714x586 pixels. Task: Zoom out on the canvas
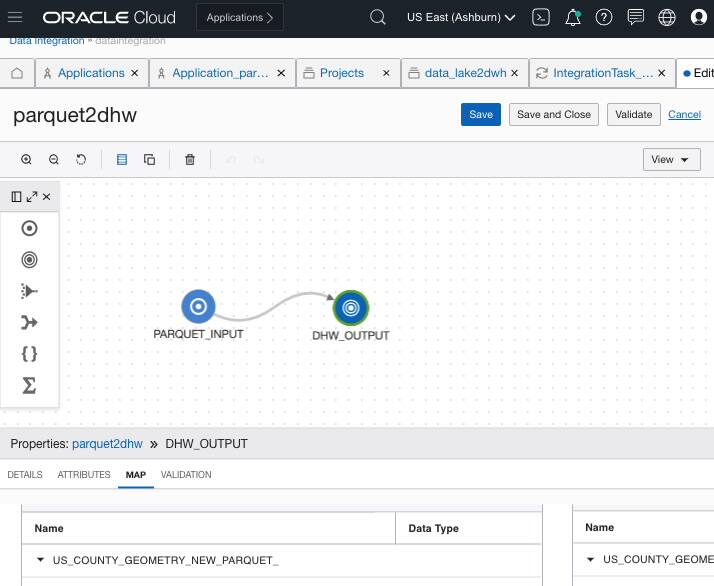click(x=54, y=159)
